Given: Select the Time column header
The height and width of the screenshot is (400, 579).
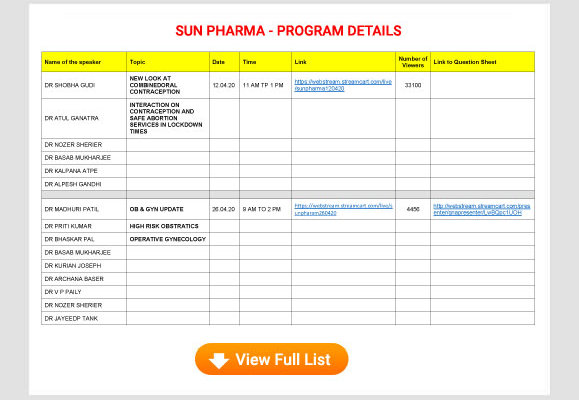Looking at the screenshot, I should pyautogui.click(x=265, y=62).
